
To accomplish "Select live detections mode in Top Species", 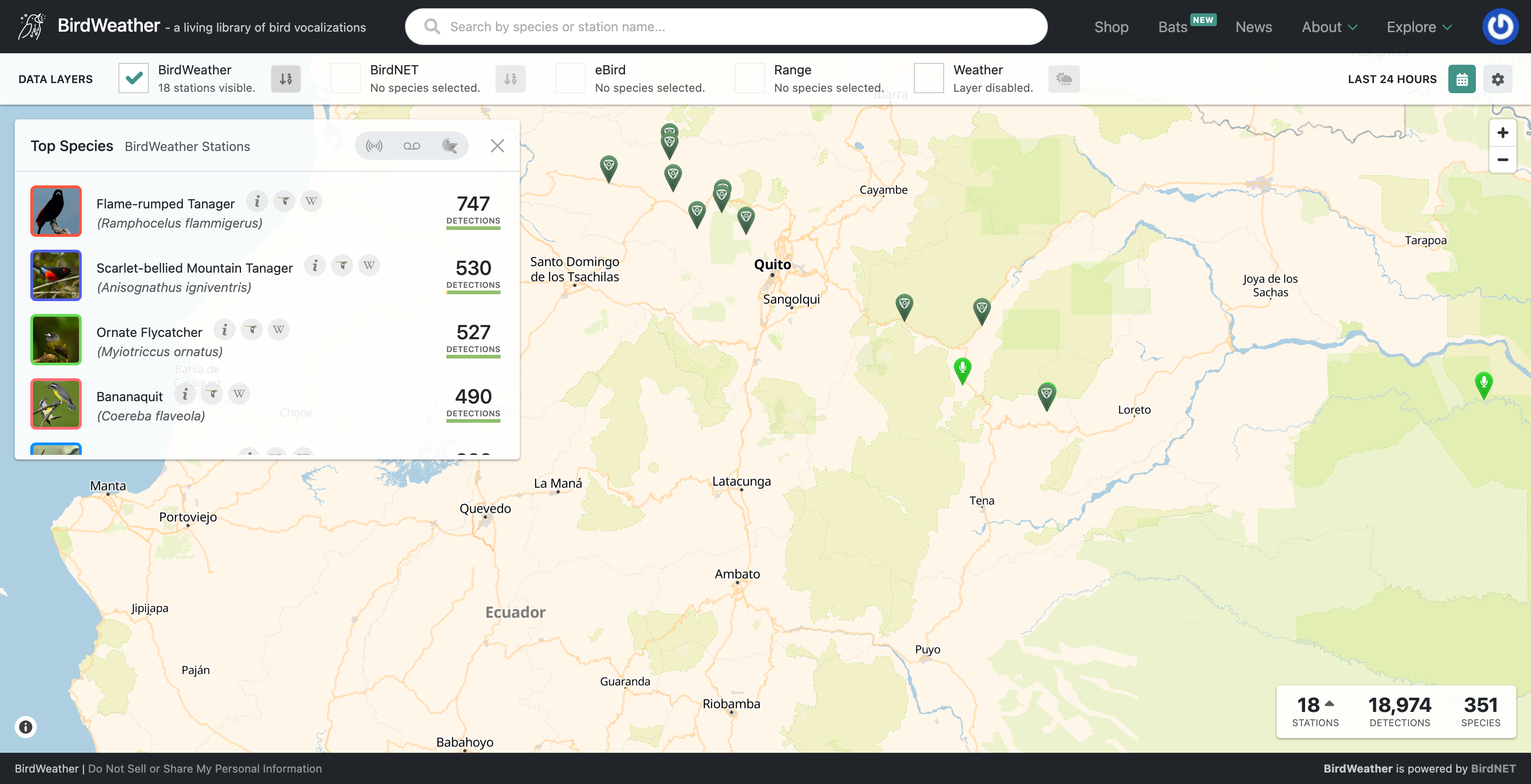I will [374, 146].
